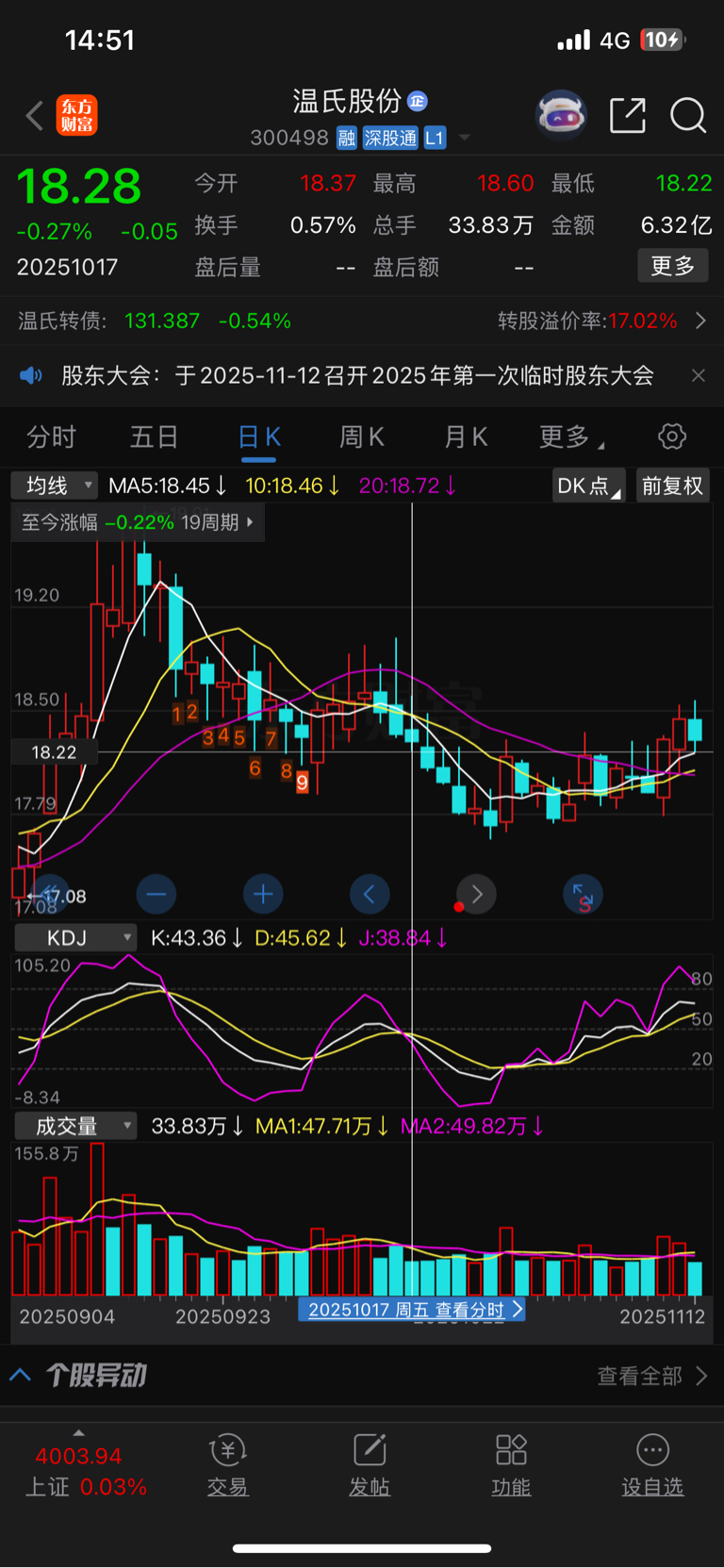Screen dimensions: 724x1568
Task: Open the 东方财富 logo
Action: [x=77, y=115]
